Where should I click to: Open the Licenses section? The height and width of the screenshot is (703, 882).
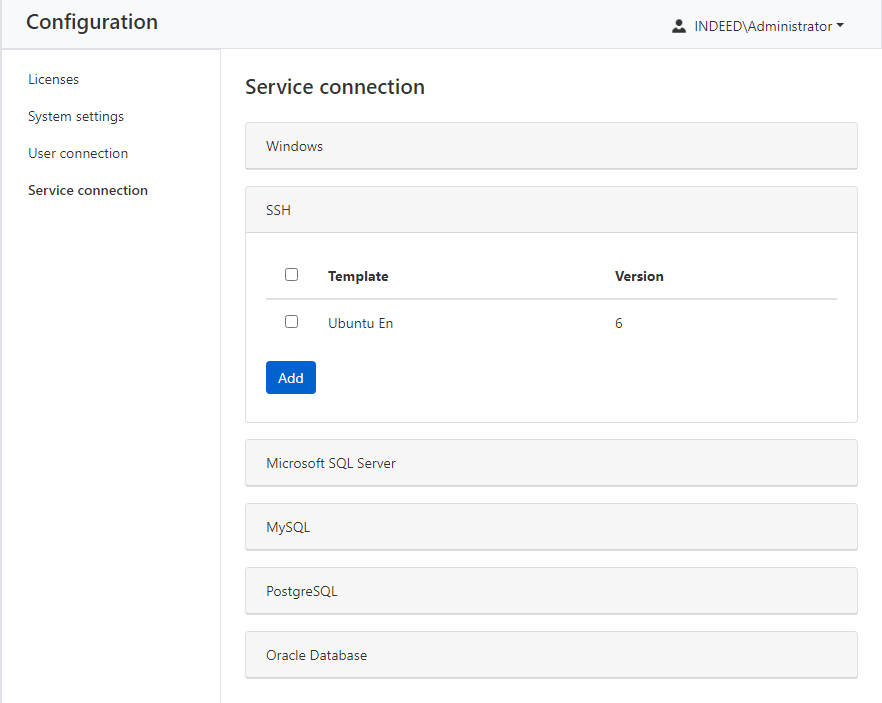click(x=53, y=79)
